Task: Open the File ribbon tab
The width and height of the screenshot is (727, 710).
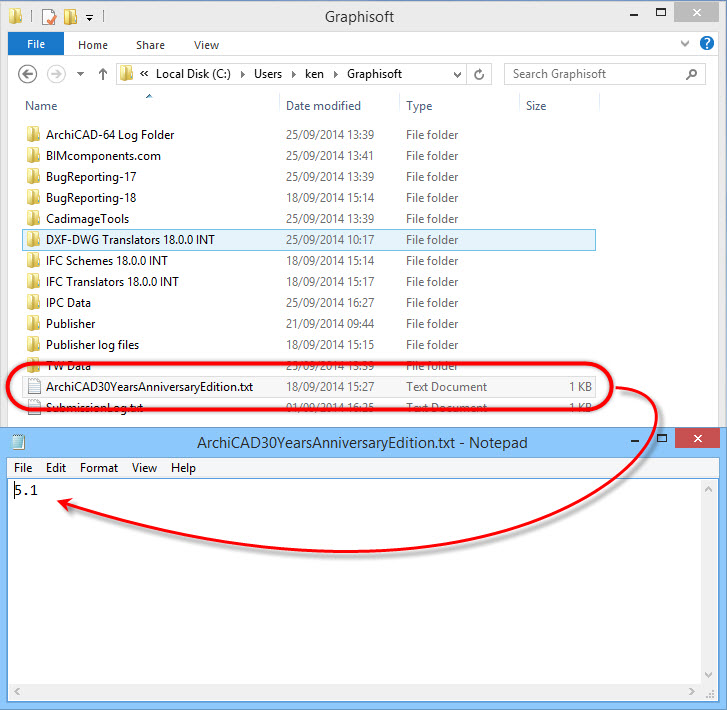Action: [x=36, y=44]
